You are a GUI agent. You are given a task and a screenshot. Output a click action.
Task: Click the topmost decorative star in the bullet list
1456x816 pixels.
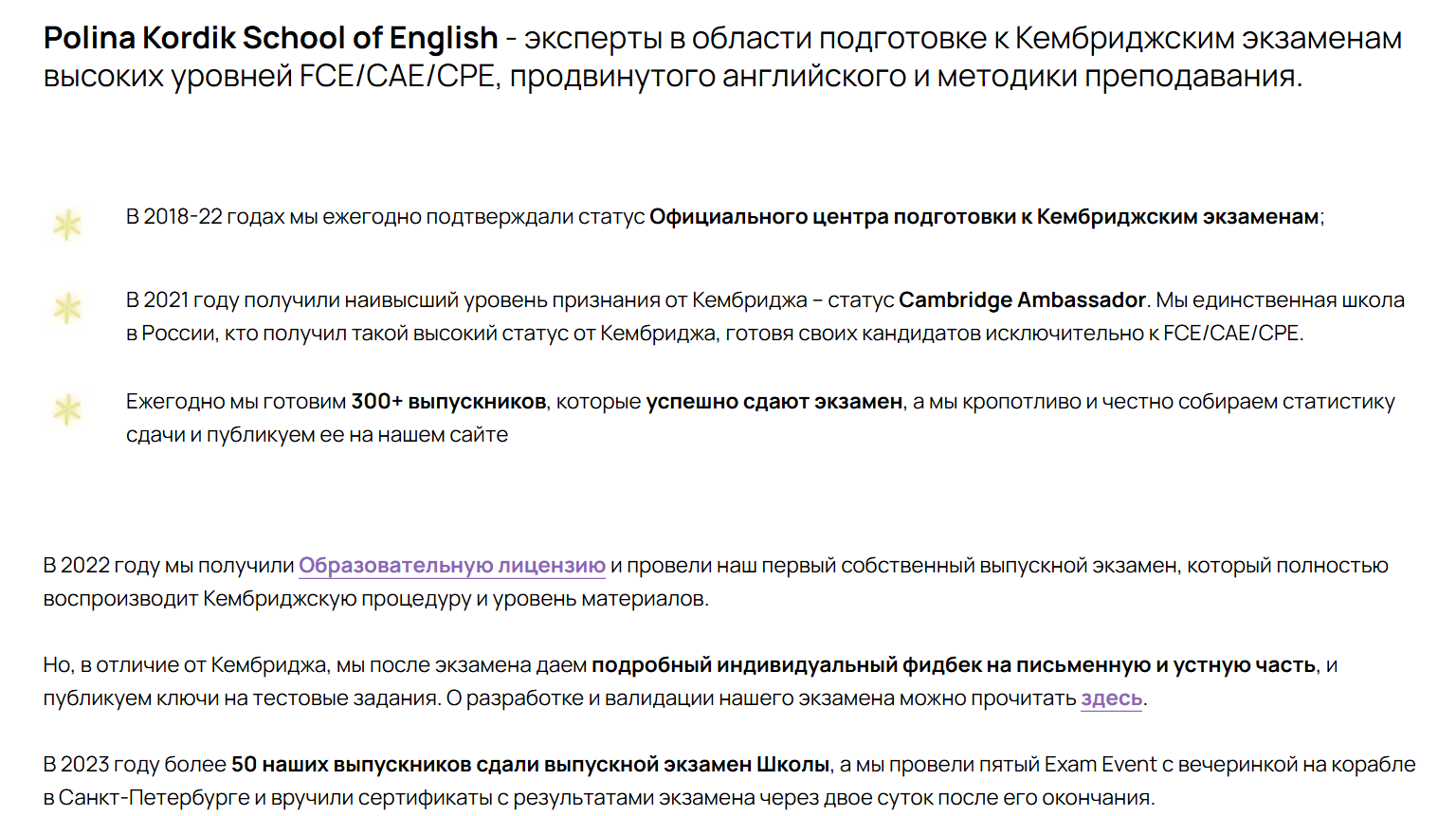tap(66, 222)
